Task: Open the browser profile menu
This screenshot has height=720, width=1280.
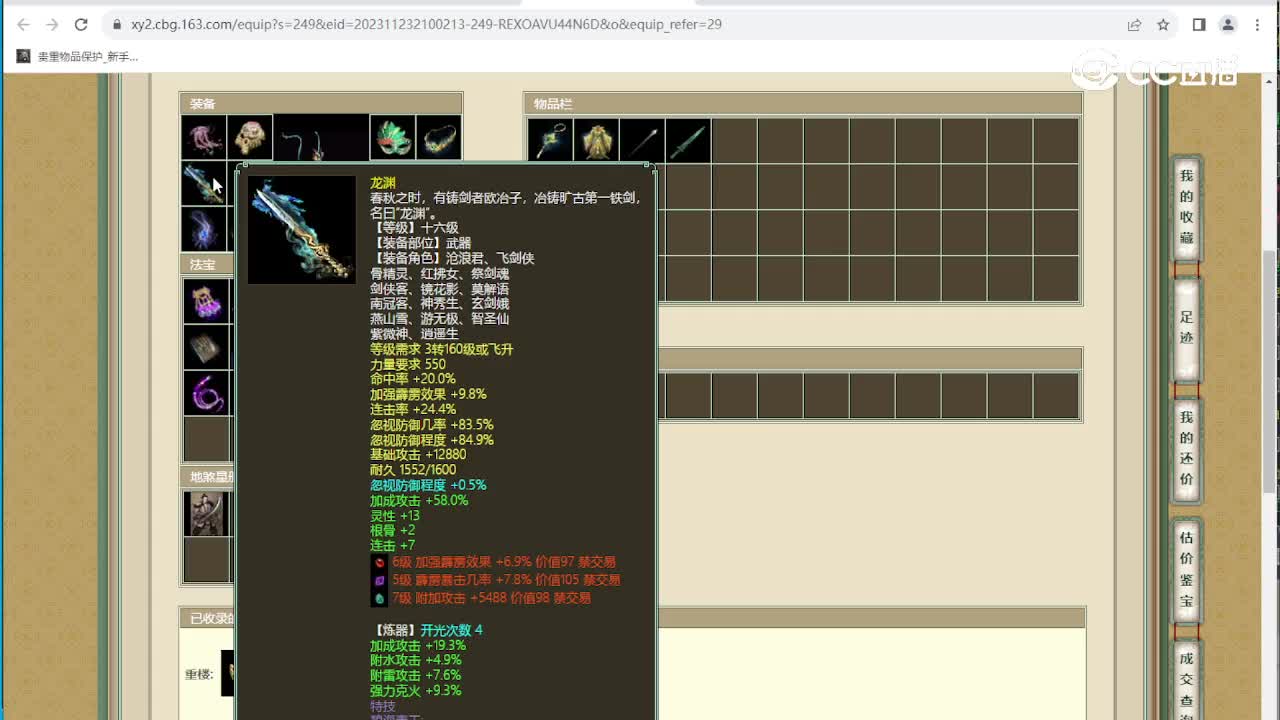Action: pos(1228,24)
